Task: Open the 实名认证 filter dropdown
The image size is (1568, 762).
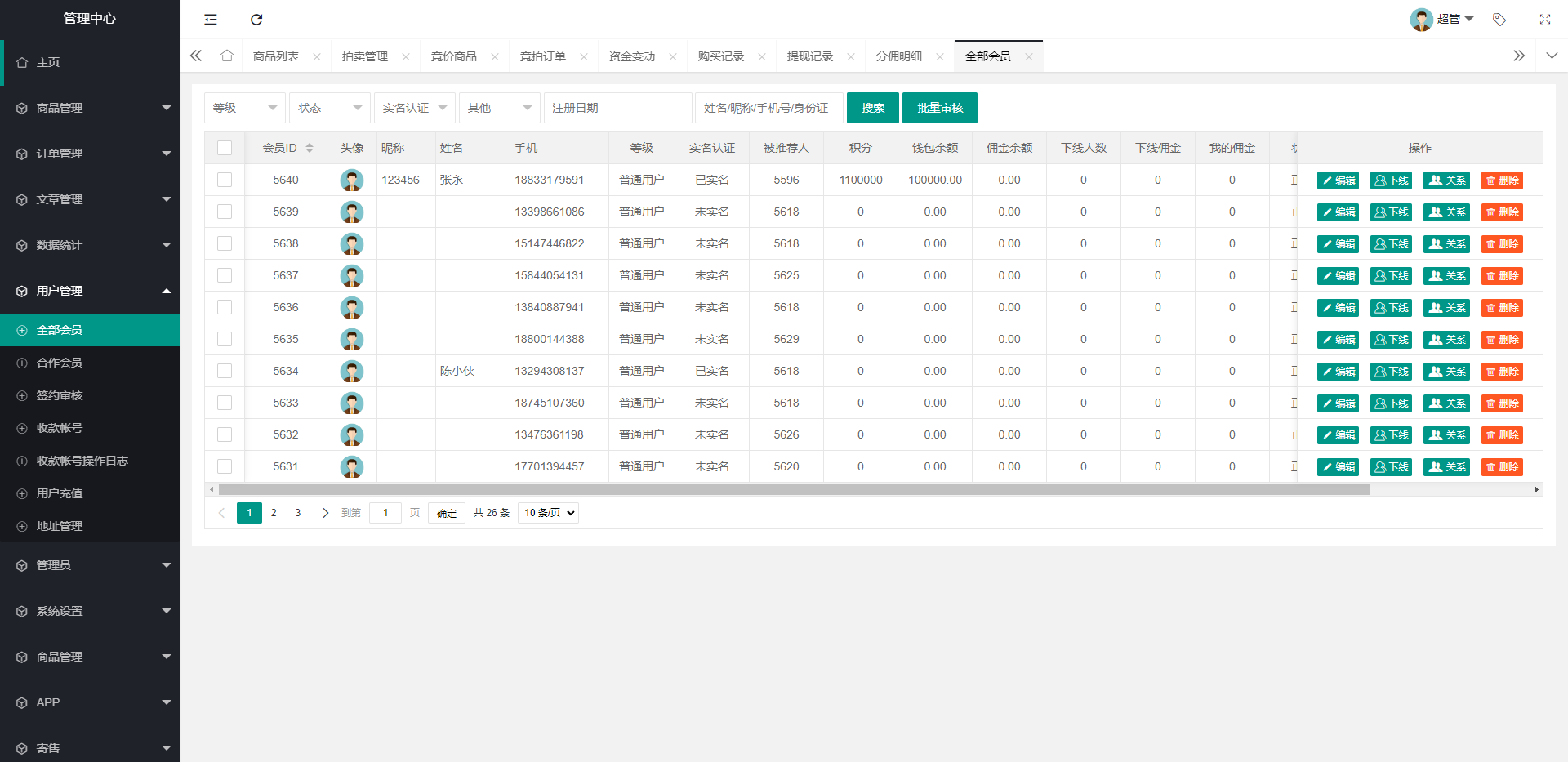Action: [x=414, y=108]
